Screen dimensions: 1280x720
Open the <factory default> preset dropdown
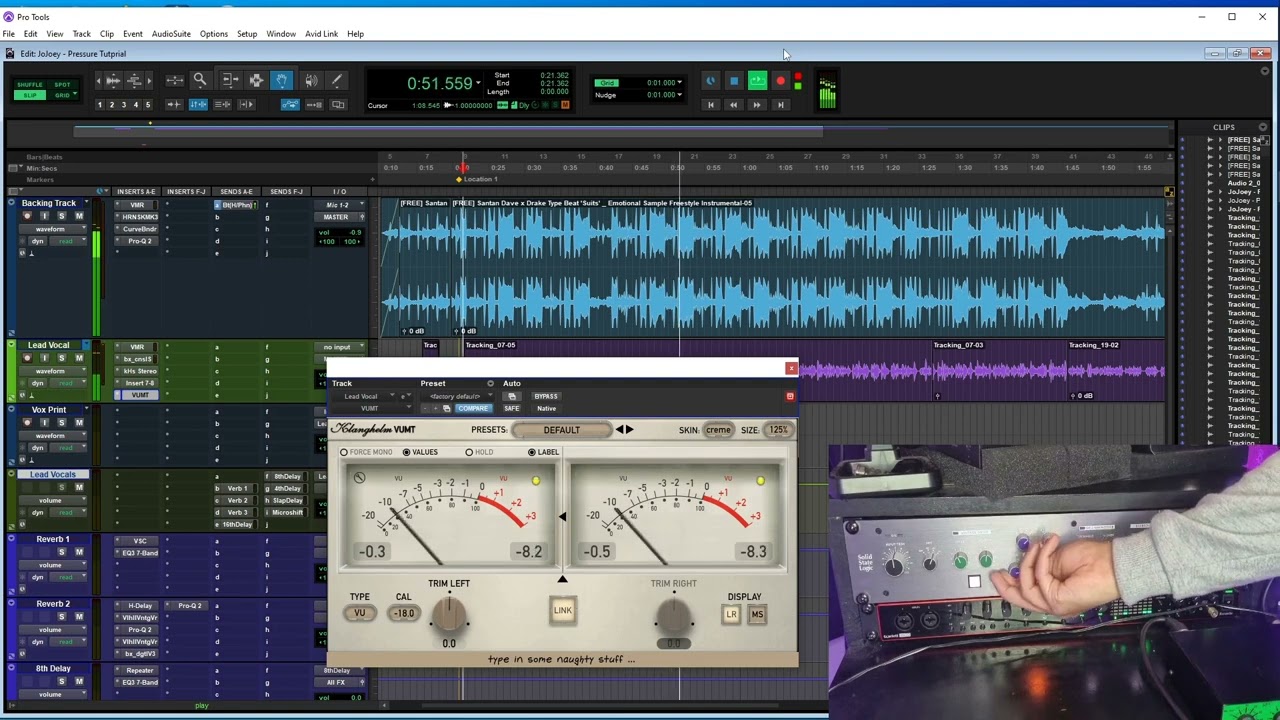(x=459, y=396)
